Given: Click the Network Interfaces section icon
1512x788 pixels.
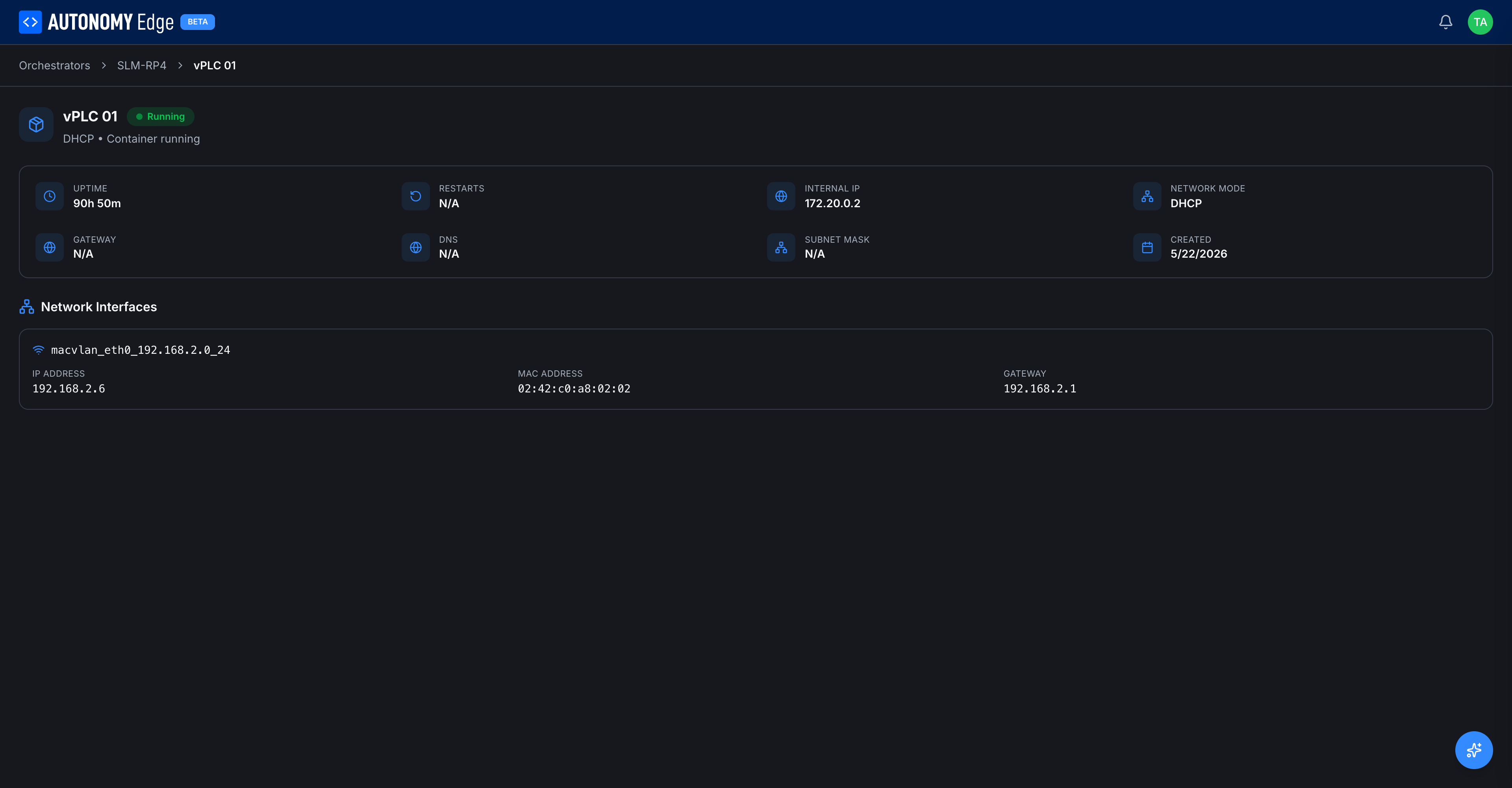Looking at the screenshot, I should (26, 307).
